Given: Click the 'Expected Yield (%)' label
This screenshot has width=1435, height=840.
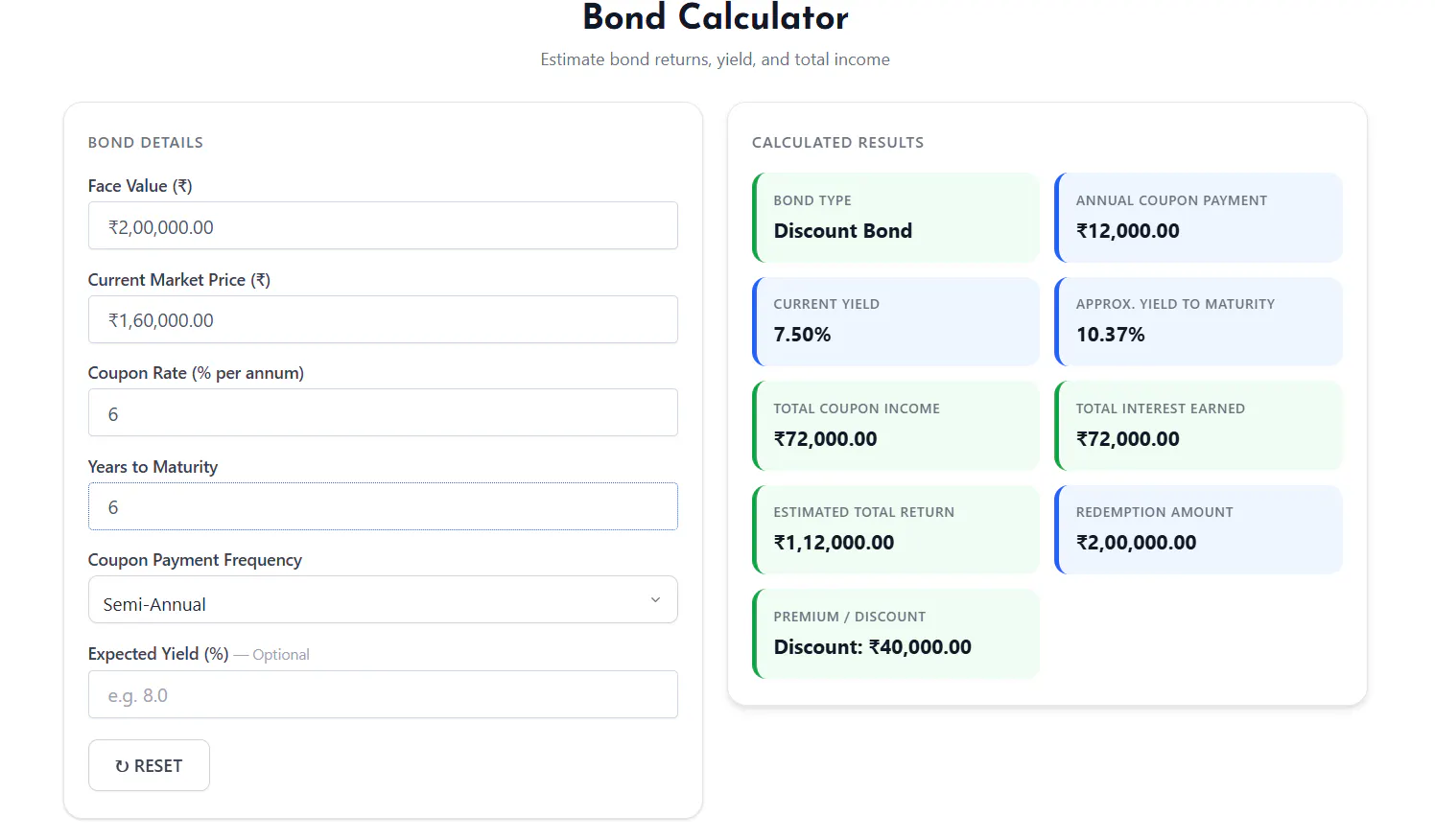Looking at the screenshot, I should click(x=158, y=654).
